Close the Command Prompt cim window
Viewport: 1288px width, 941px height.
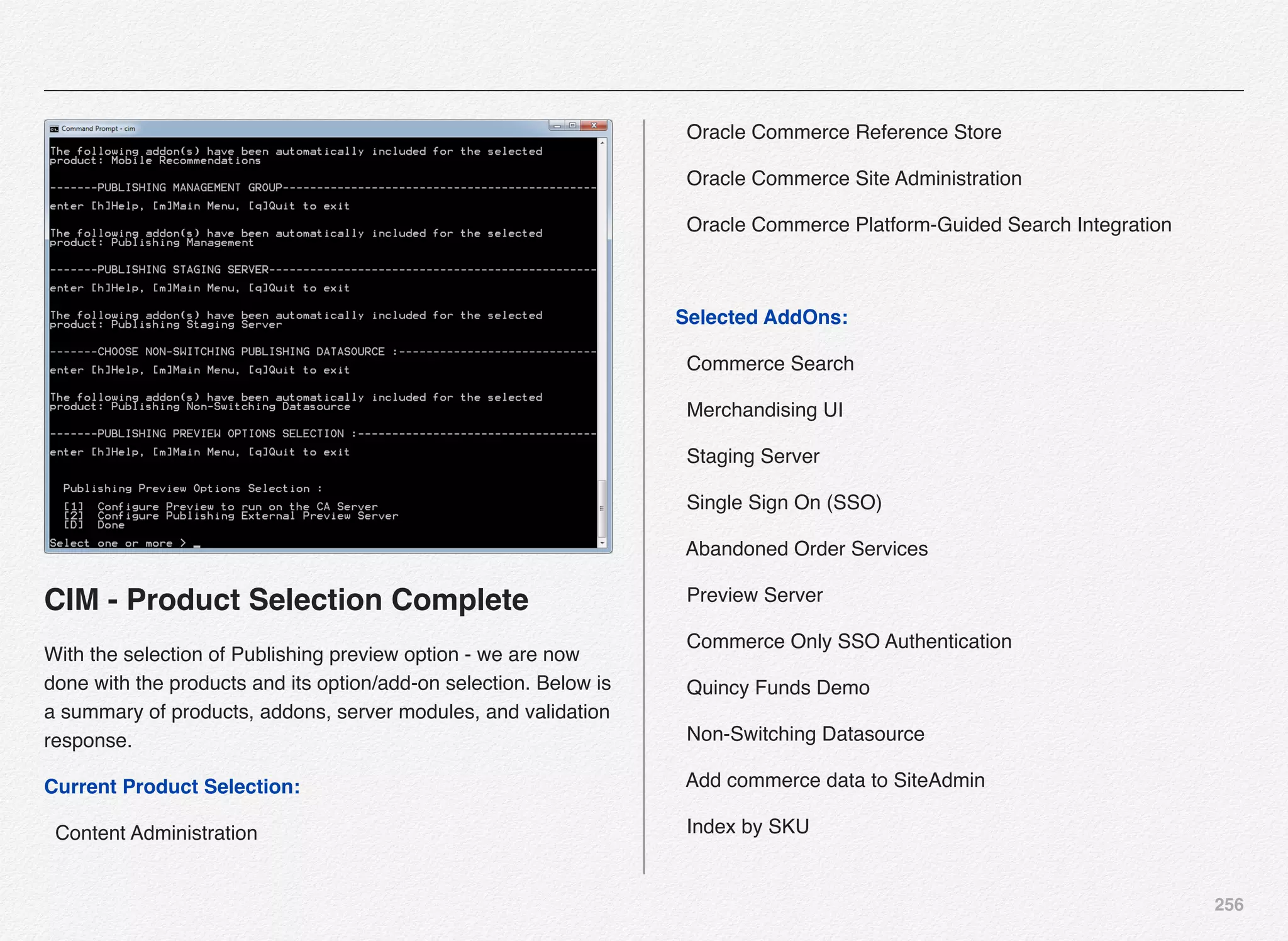tap(594, 126)
